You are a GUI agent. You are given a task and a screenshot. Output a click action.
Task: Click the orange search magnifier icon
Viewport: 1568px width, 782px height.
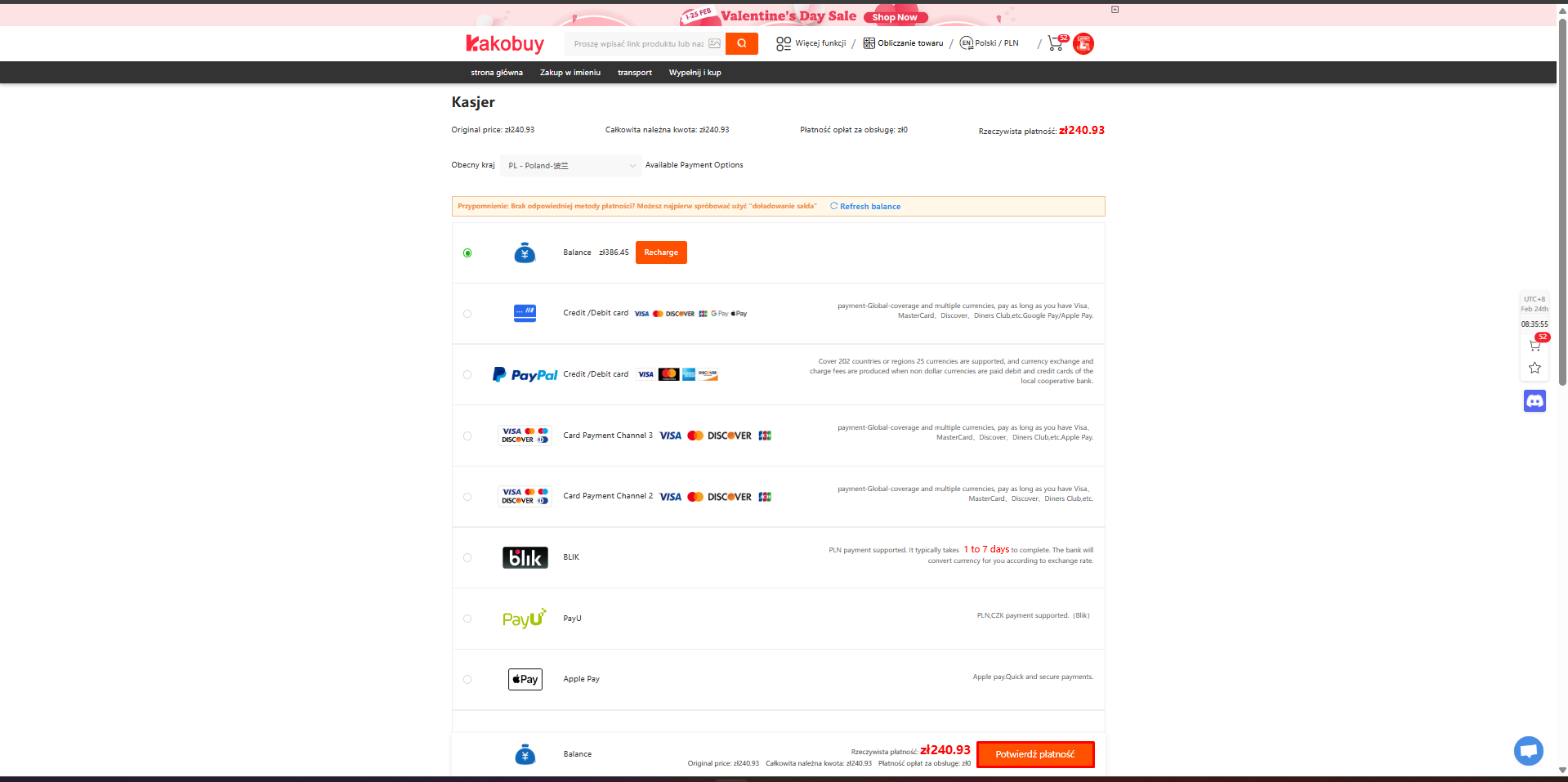coord(741,43)
